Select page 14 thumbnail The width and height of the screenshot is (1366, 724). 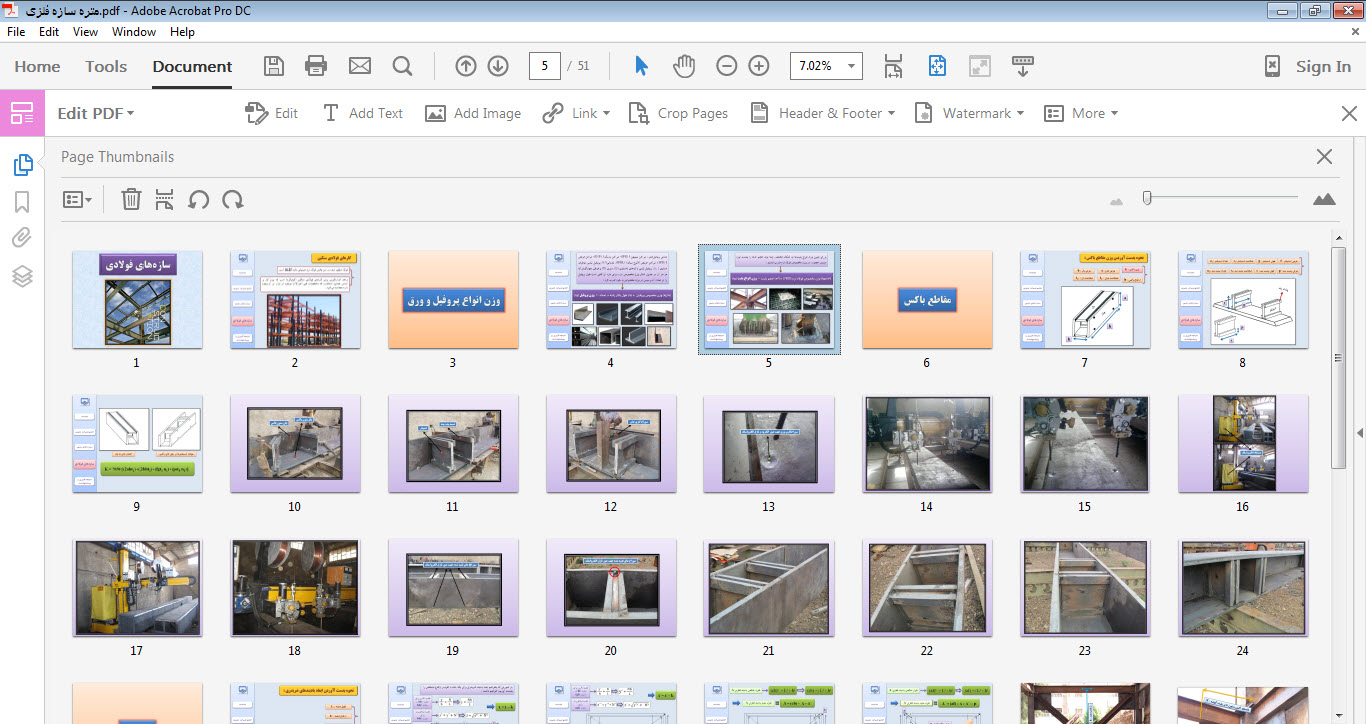(x=927, y=444)
